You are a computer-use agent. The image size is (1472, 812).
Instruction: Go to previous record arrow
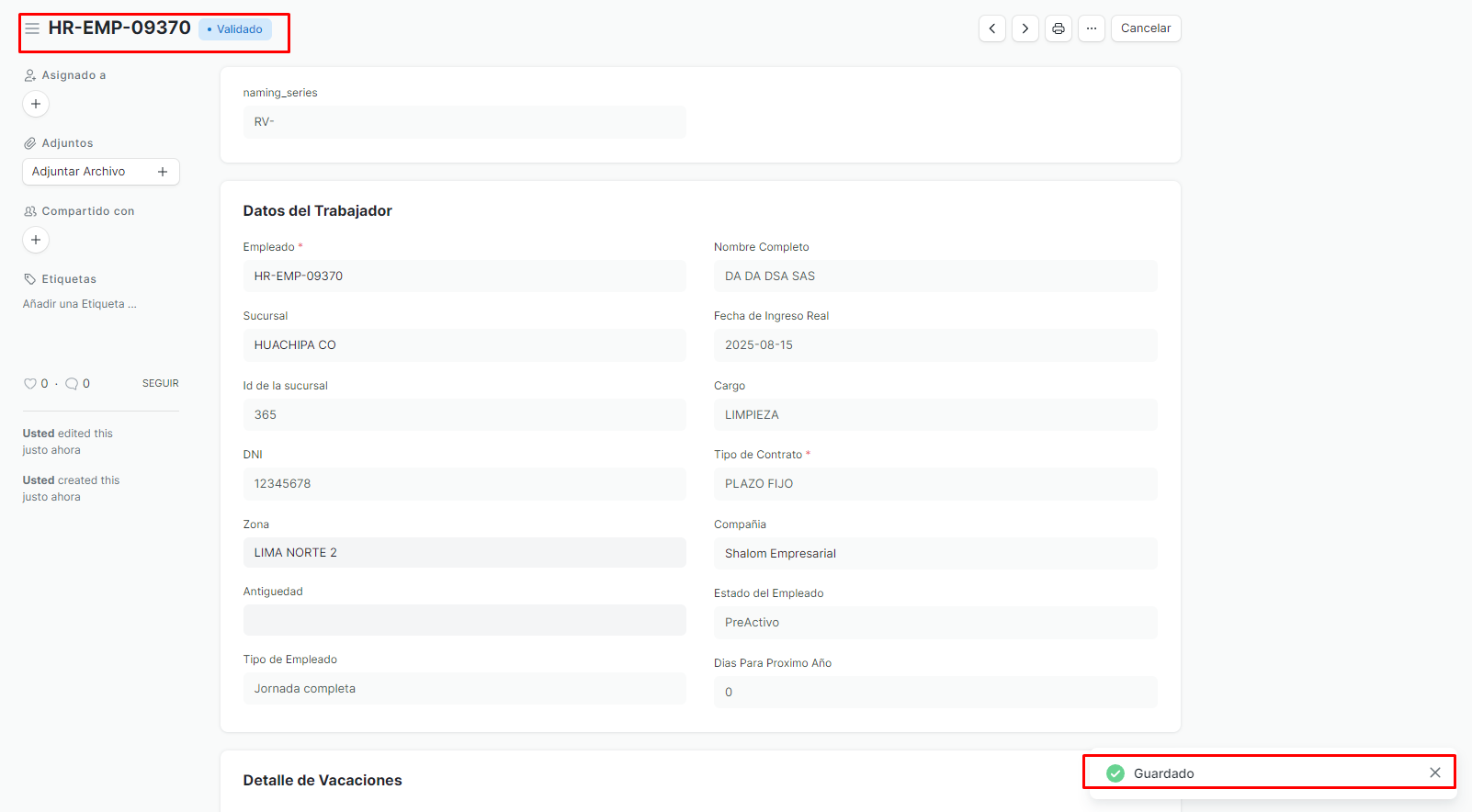[x=991, y=28]
